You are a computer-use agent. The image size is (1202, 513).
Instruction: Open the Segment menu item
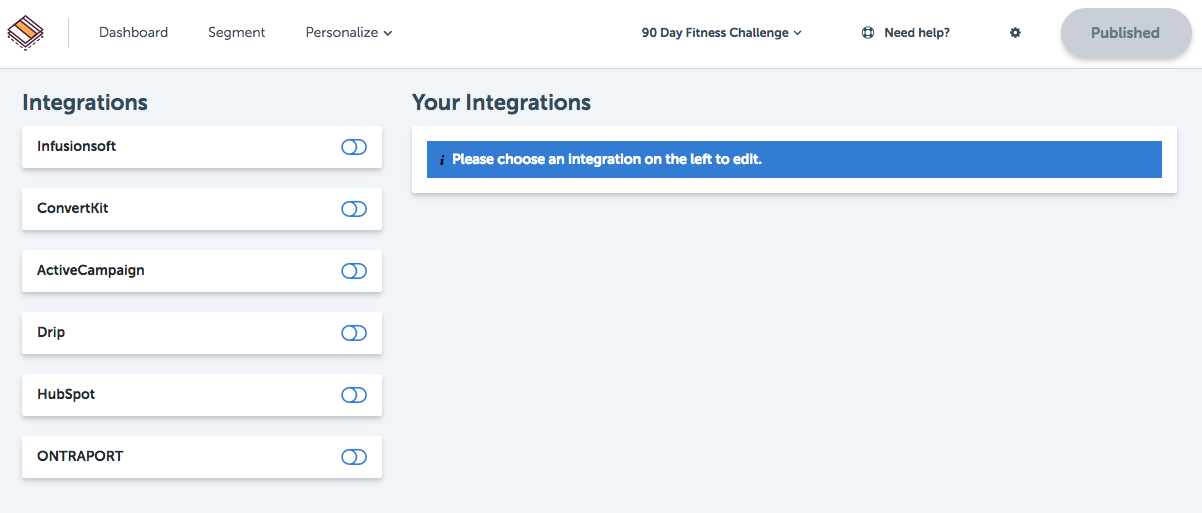click(x=236, y=33)
